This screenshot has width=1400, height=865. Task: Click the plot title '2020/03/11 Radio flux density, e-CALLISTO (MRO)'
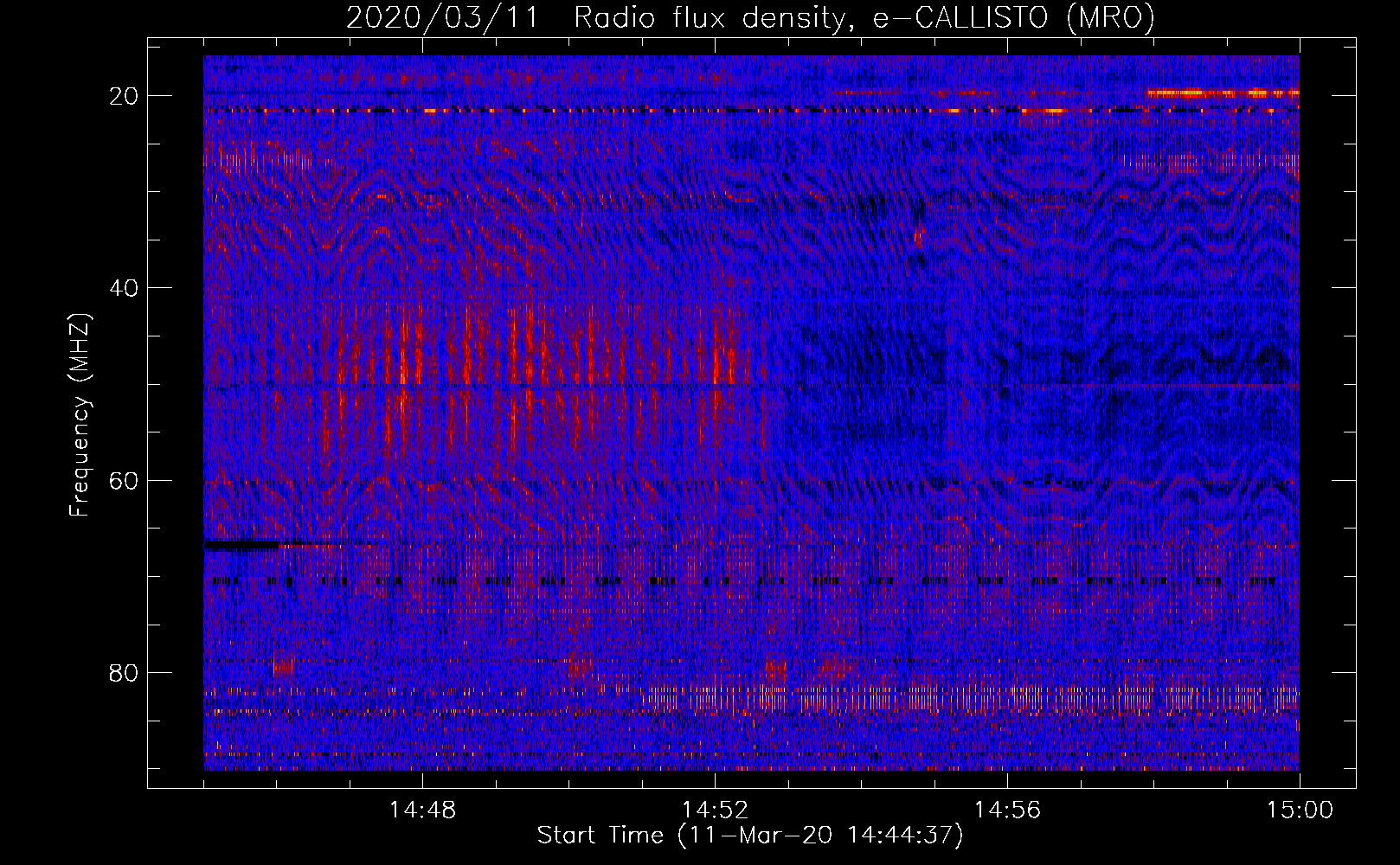tap(750, 17)
